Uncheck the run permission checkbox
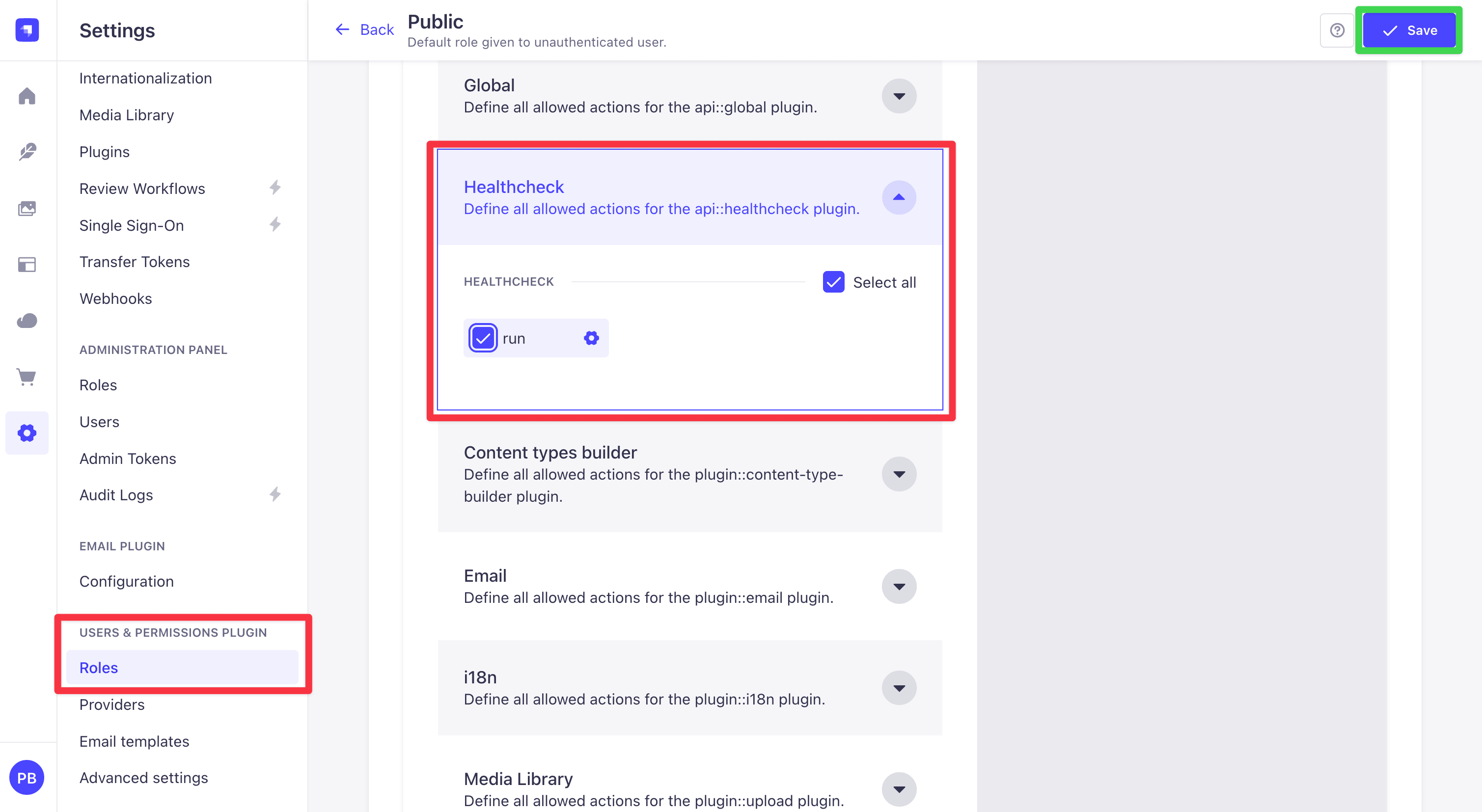The image size is (1482, 812). coord(483,338)
